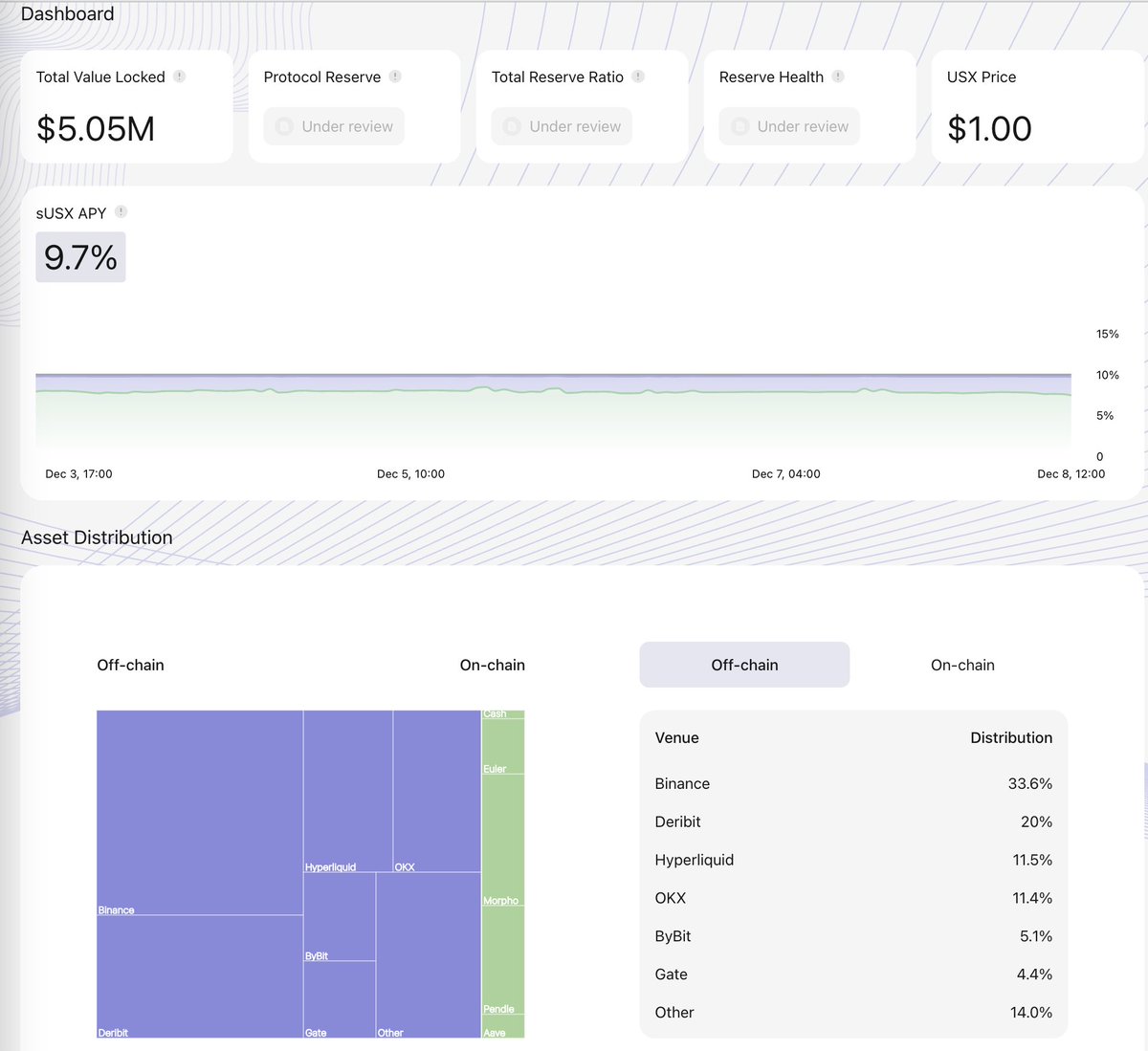
Task: Click the info icon beside Protocol Reserve
Action: pyautogui.click(x=395, y=77)
